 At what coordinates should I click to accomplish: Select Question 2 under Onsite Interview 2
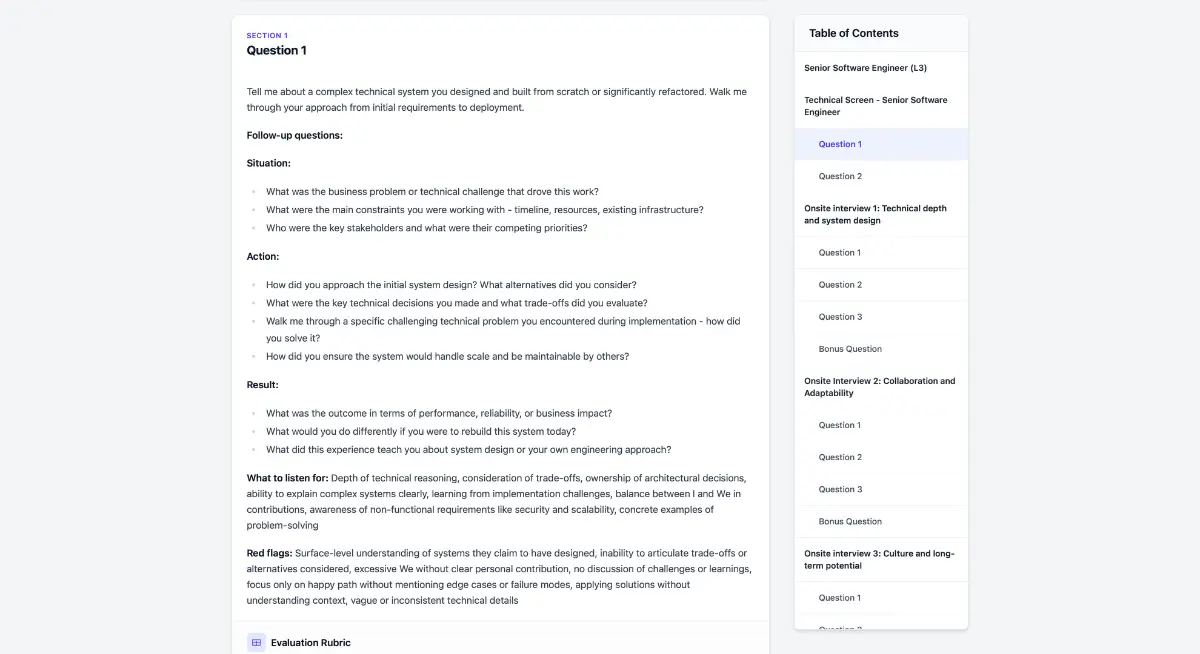point(881,457)
